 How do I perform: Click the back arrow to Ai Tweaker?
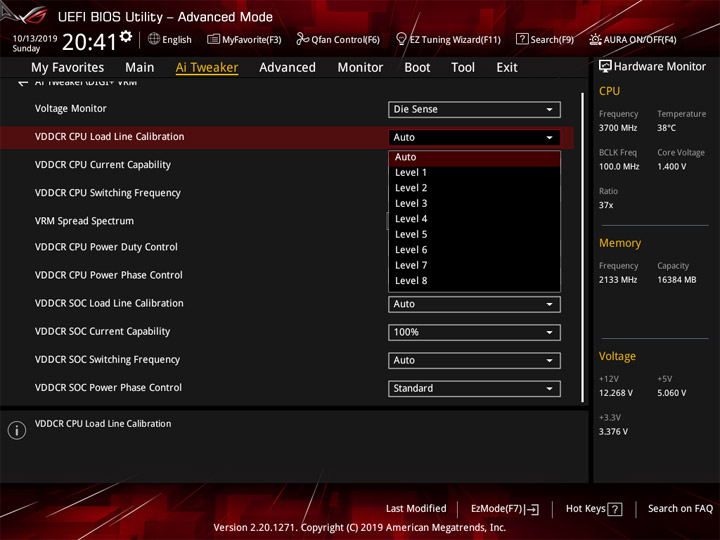pyautogui.click(x=22, y=83)
